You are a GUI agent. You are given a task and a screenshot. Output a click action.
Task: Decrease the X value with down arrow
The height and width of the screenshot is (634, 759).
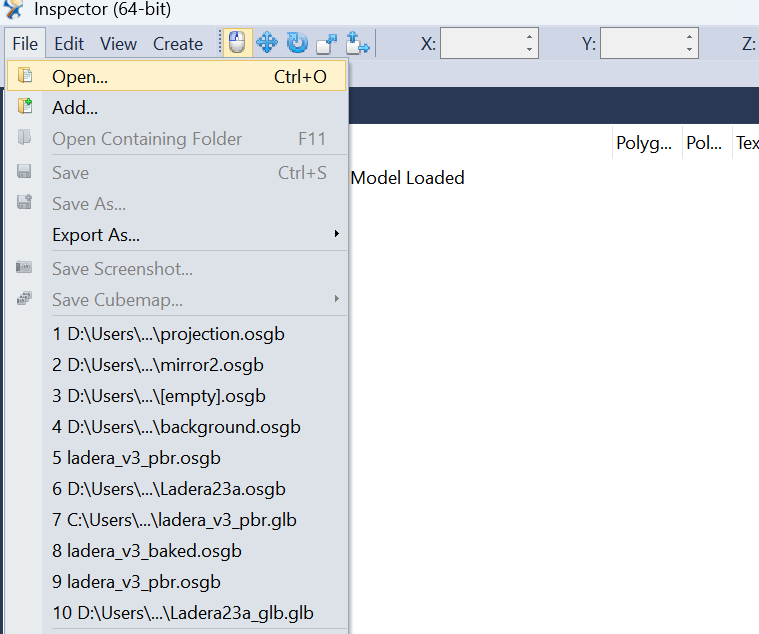point(530,50)
